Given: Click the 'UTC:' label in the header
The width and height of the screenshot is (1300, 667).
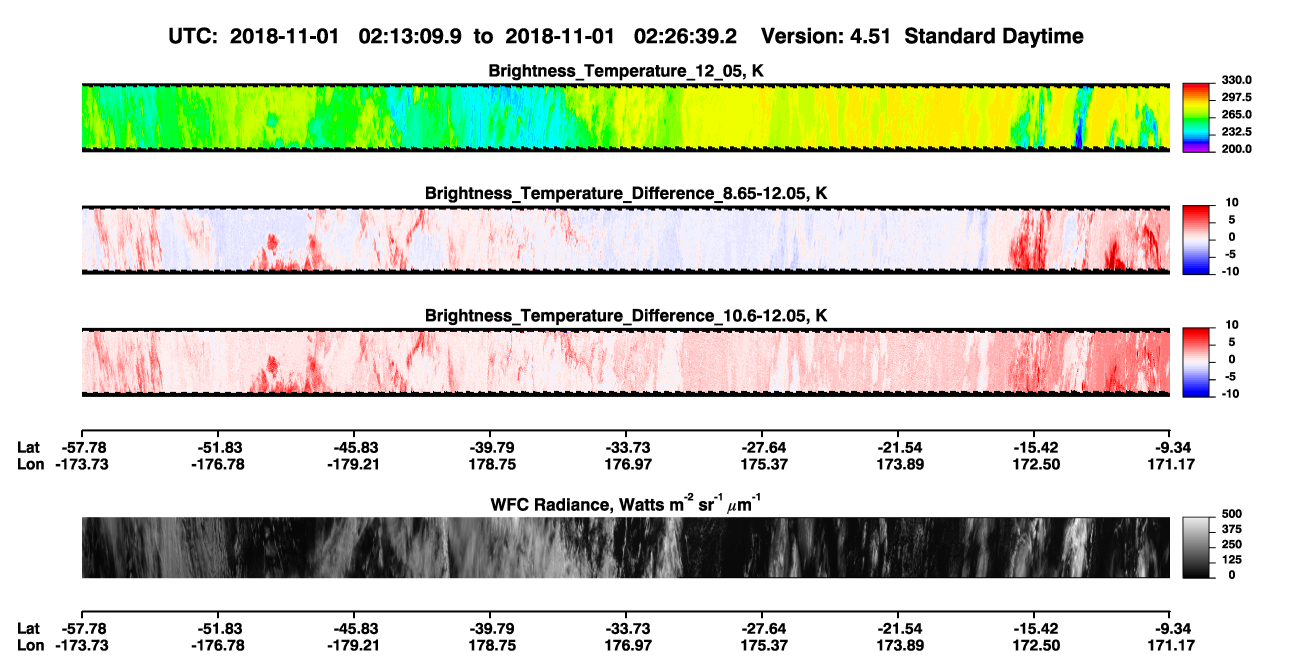Looking at the screenshot, I should [194, 36].
